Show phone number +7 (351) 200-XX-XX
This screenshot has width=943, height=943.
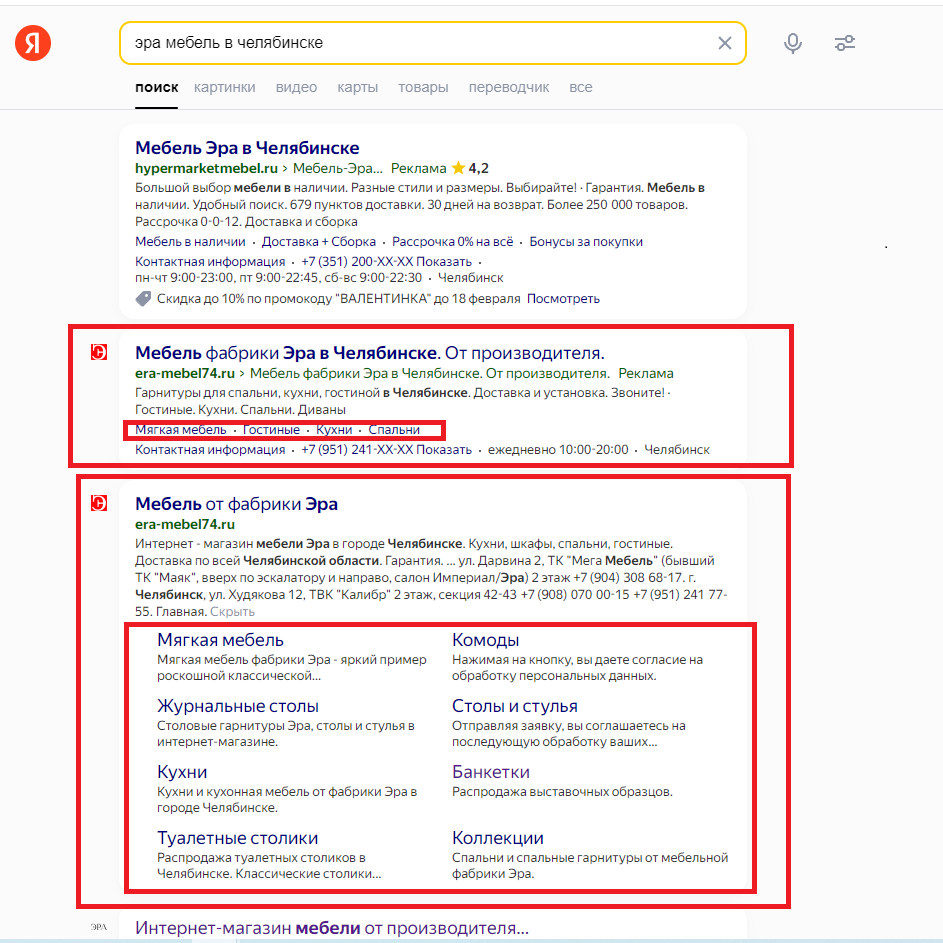point(386,262)
